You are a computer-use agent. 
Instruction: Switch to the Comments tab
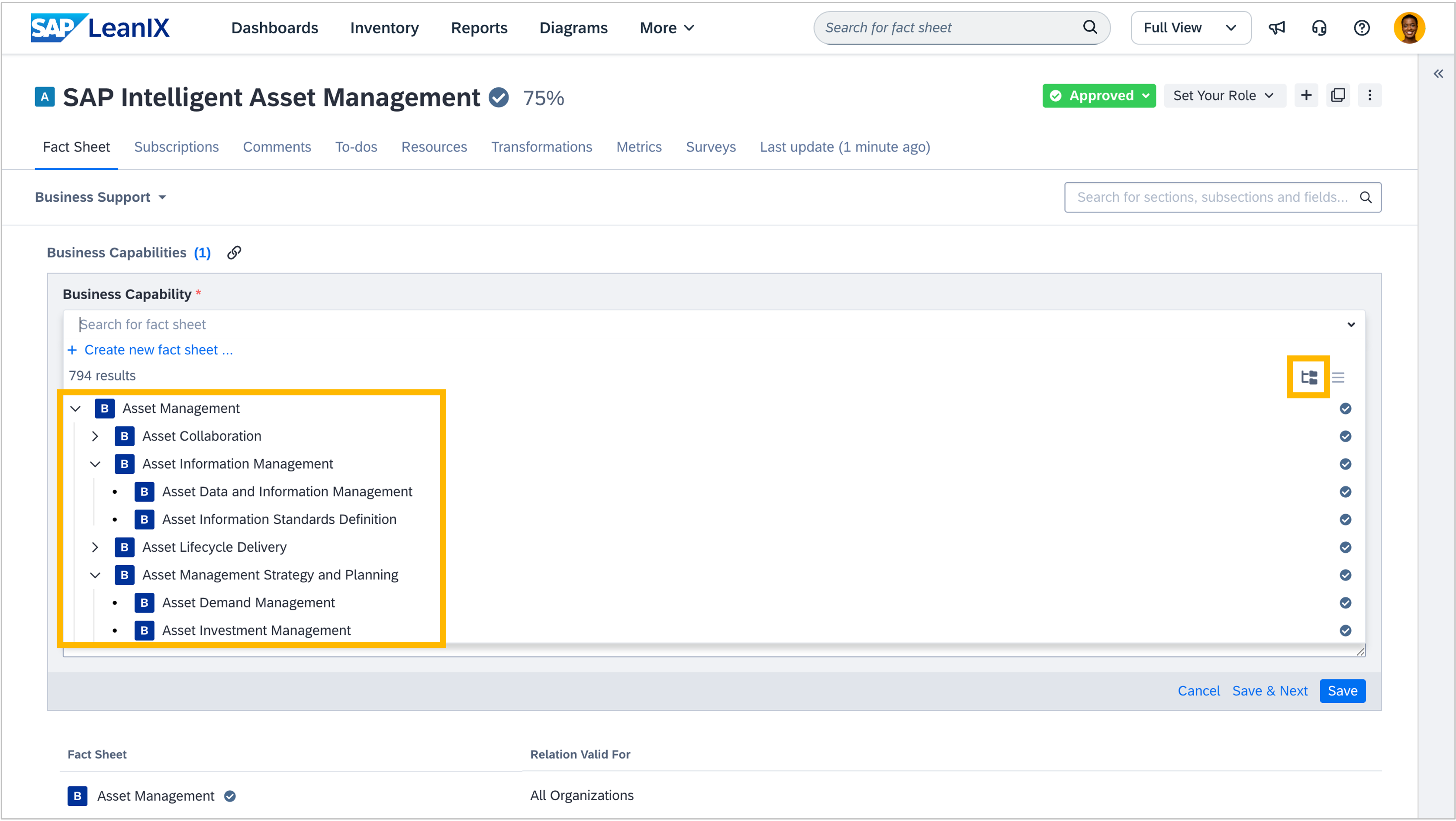277,147
